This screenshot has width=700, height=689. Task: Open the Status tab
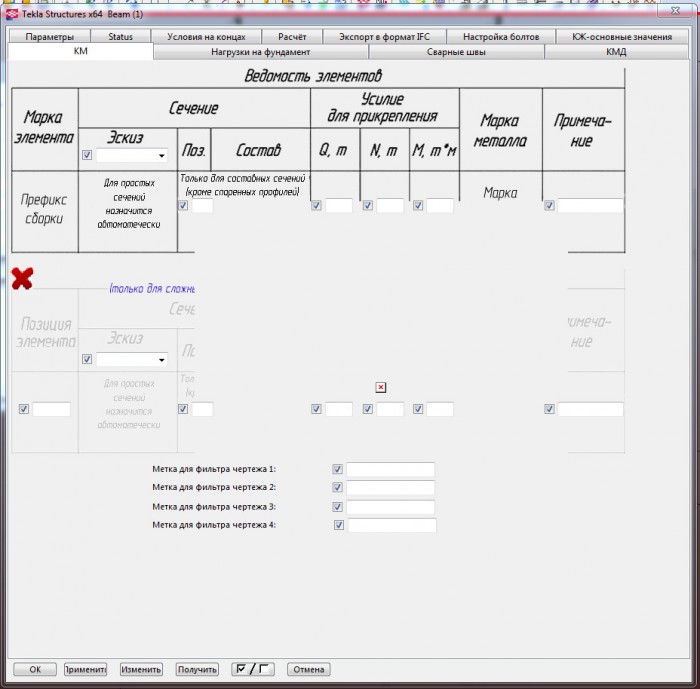pos(121,37)
